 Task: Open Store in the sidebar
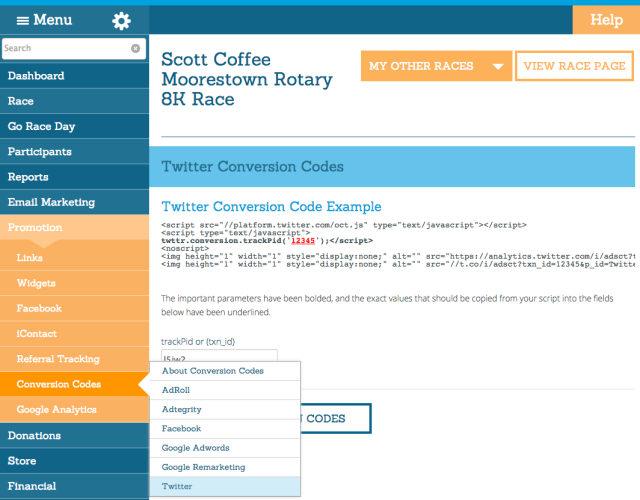pos(74,461)
